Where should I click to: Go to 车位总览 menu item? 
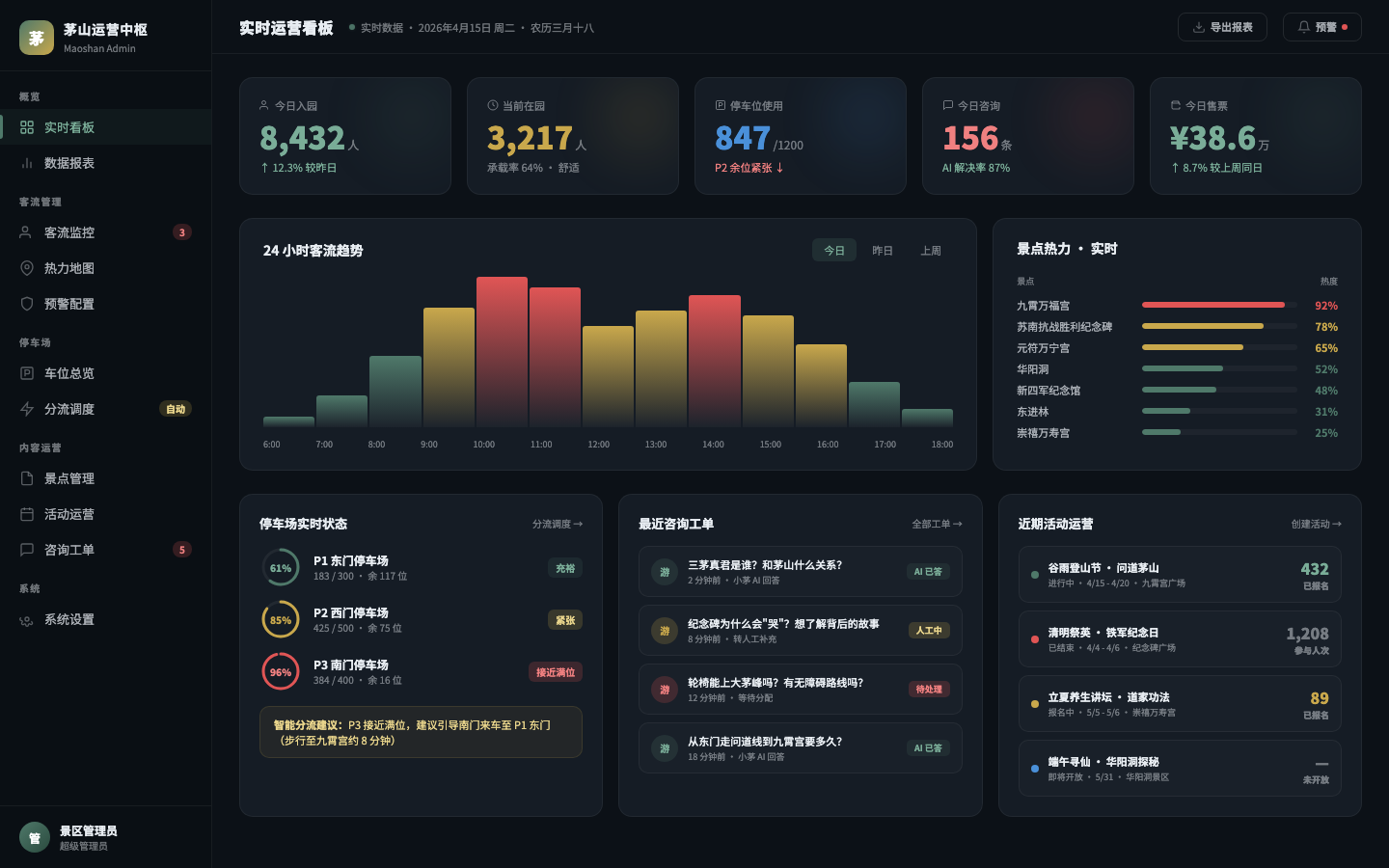[x=105, y=373]
